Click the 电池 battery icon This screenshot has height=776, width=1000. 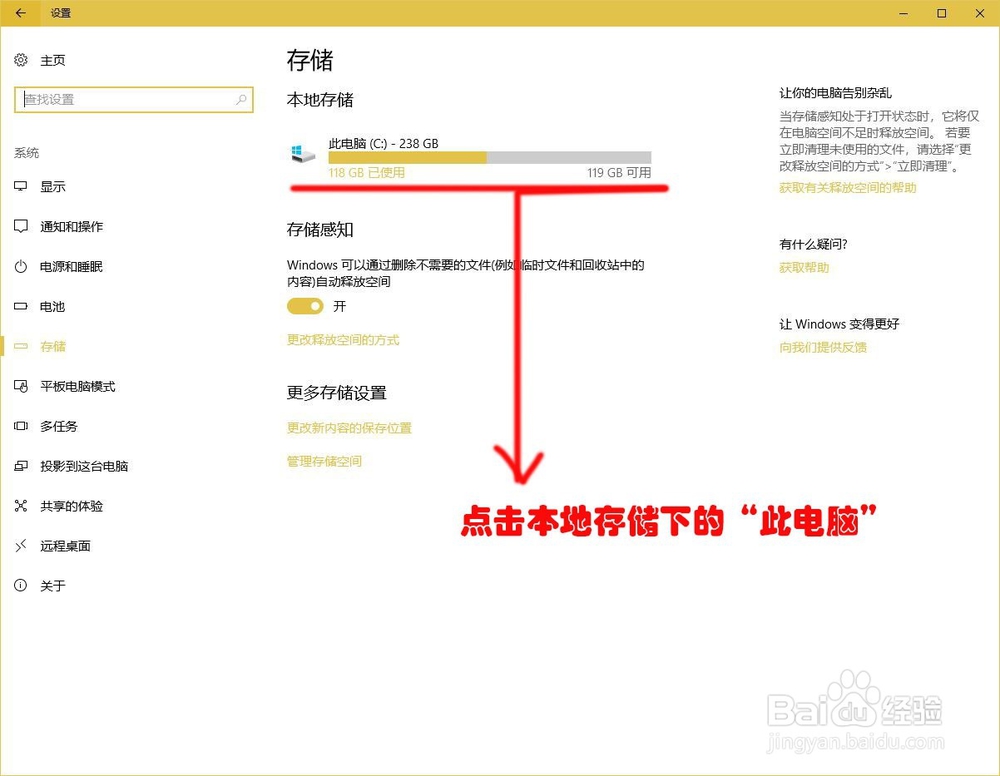(21, 307)
